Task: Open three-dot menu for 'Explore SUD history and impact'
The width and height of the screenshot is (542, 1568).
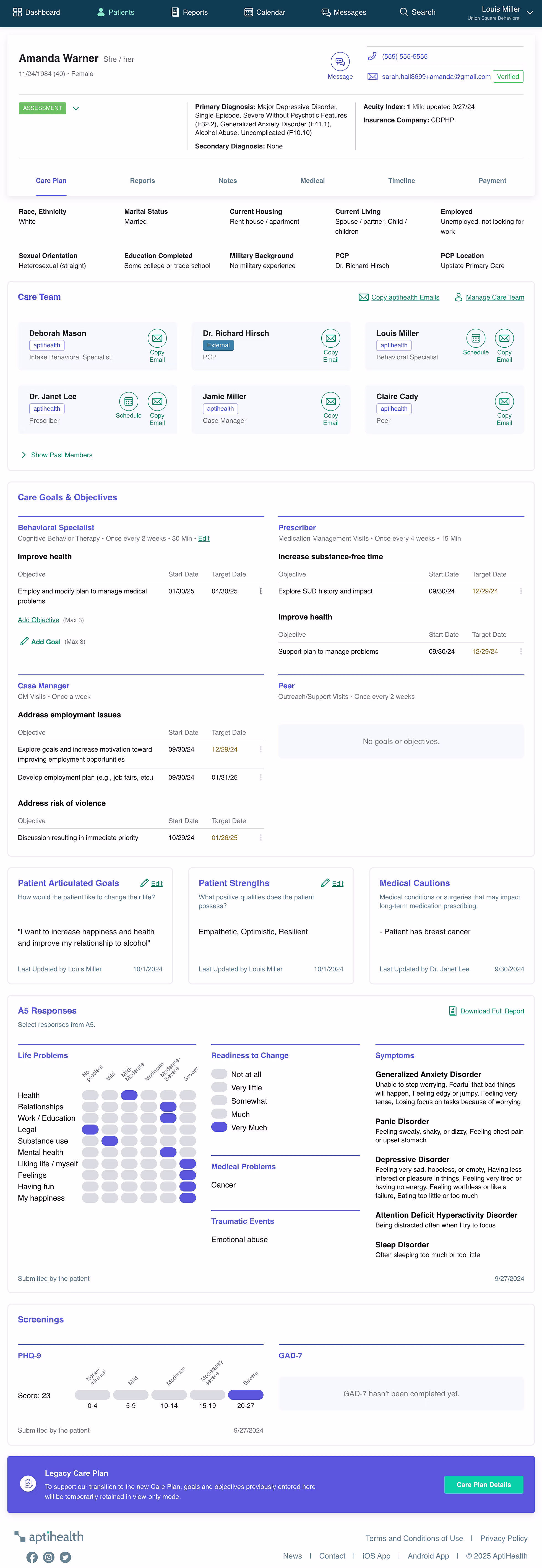Action: pos(521,591)
